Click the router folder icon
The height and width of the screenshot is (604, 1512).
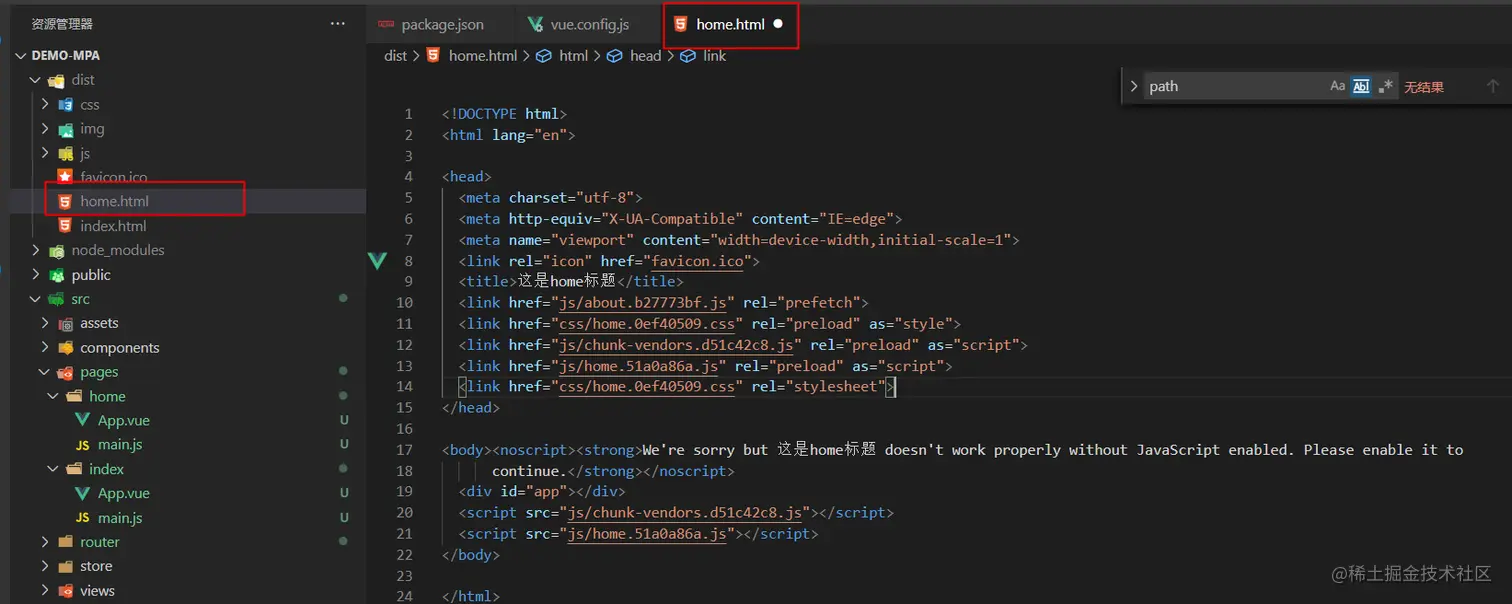65,542
